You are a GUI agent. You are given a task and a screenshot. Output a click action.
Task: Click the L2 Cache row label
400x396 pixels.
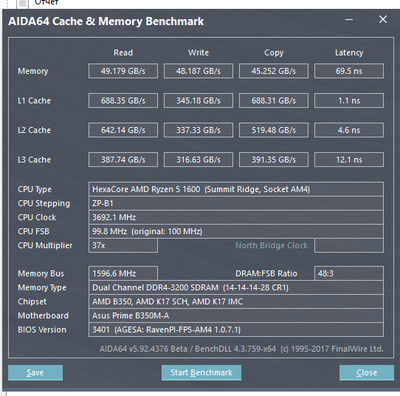pos(34,130)
